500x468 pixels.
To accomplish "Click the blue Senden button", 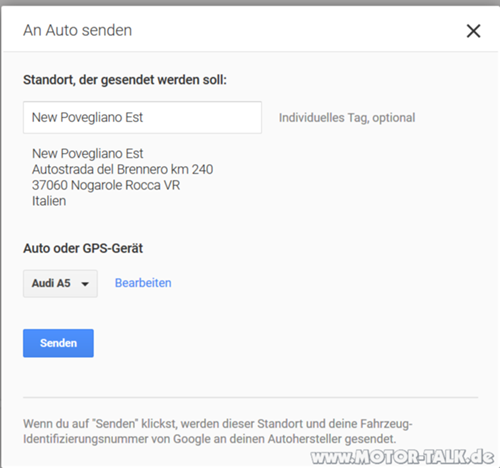I will point(58,343).
